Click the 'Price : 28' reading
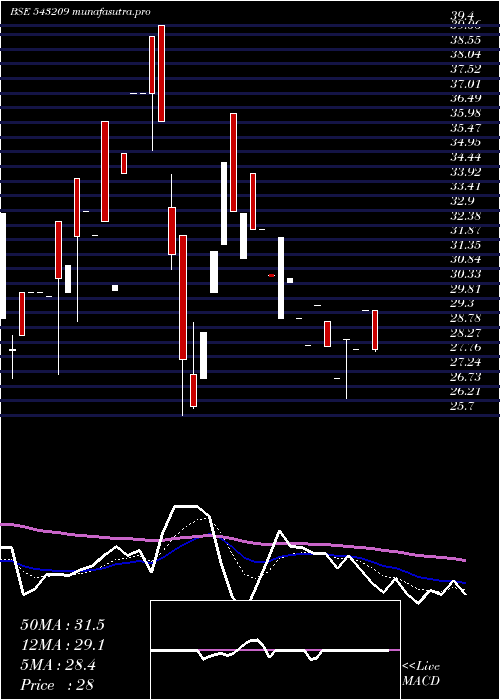The width and height of the screenshot is (500, 700). point(57,685)
